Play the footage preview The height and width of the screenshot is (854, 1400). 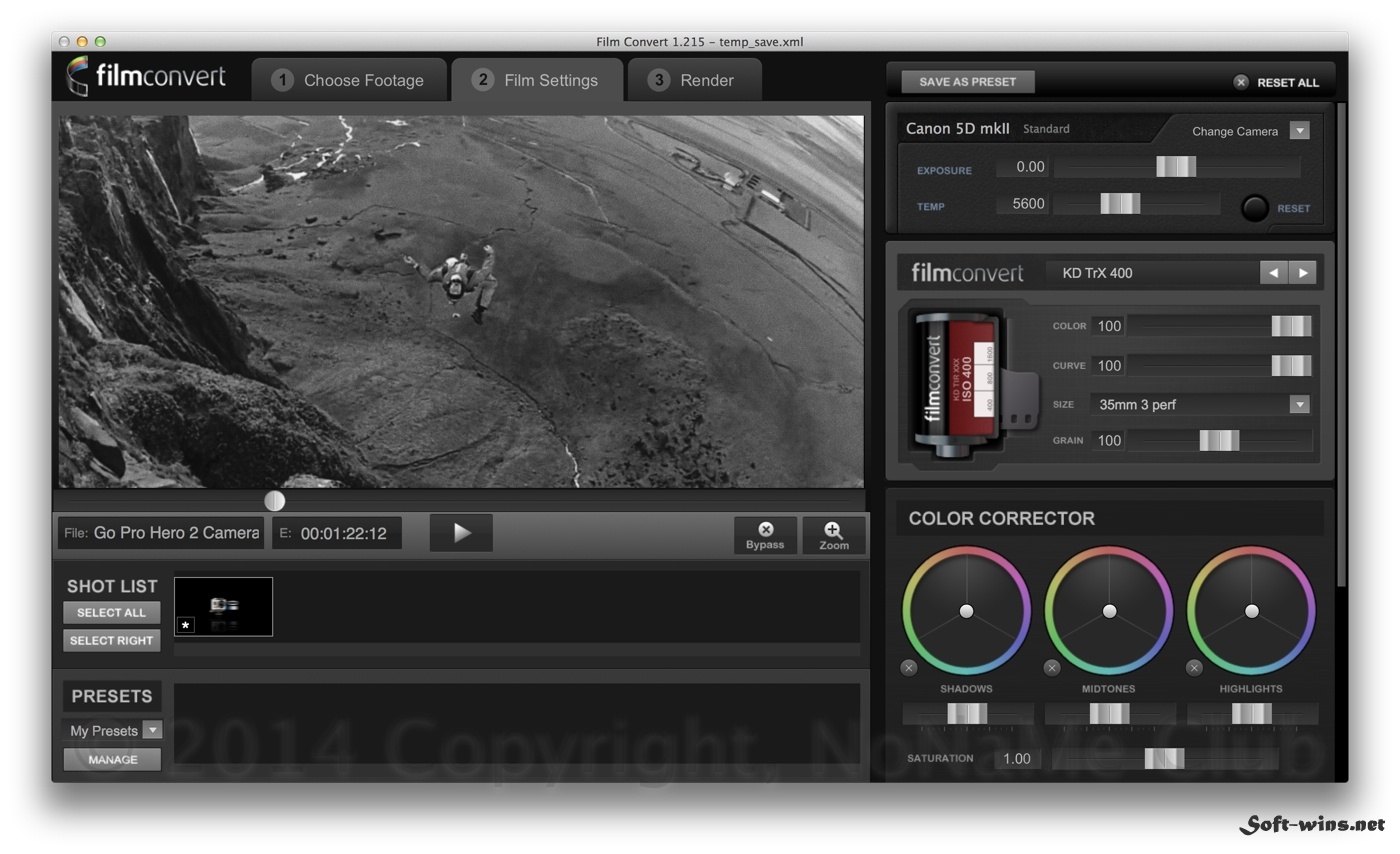pyautogui.click(x=461, y=533)
